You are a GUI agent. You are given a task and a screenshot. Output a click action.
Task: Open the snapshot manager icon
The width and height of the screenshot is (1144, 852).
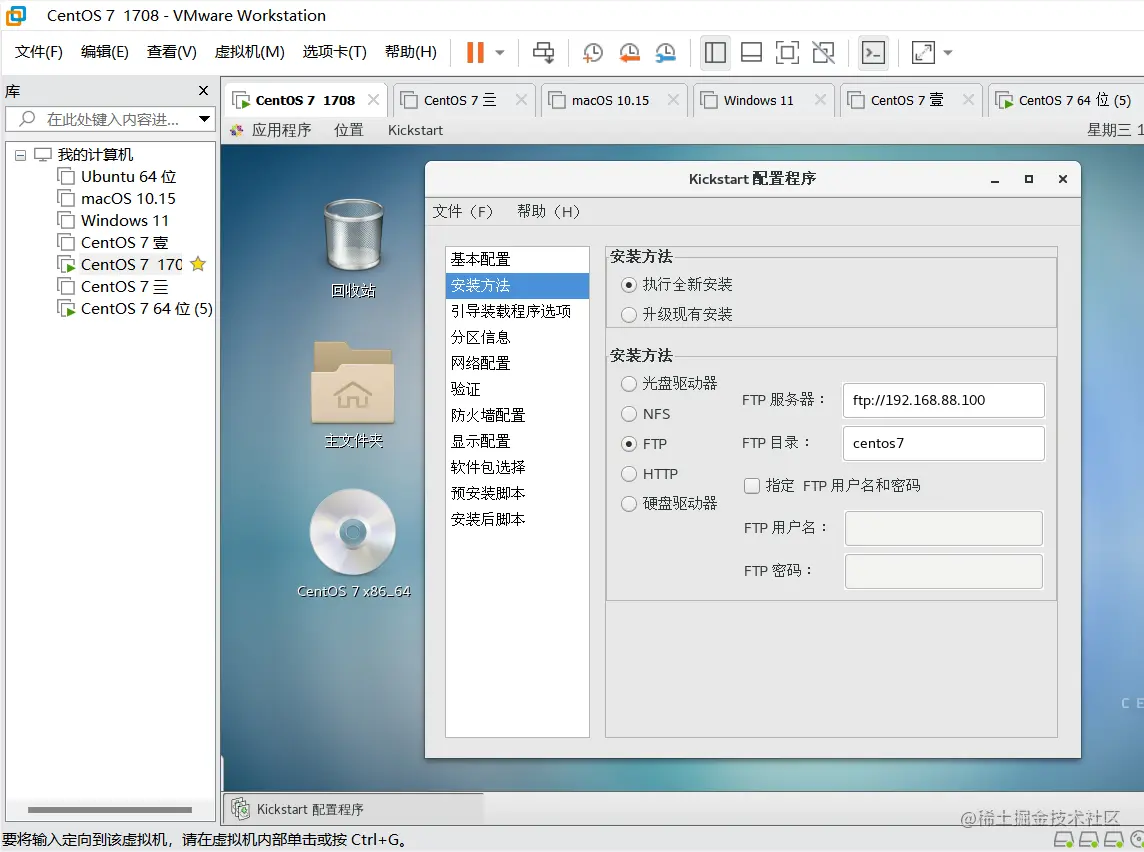[x=665, y=53]
